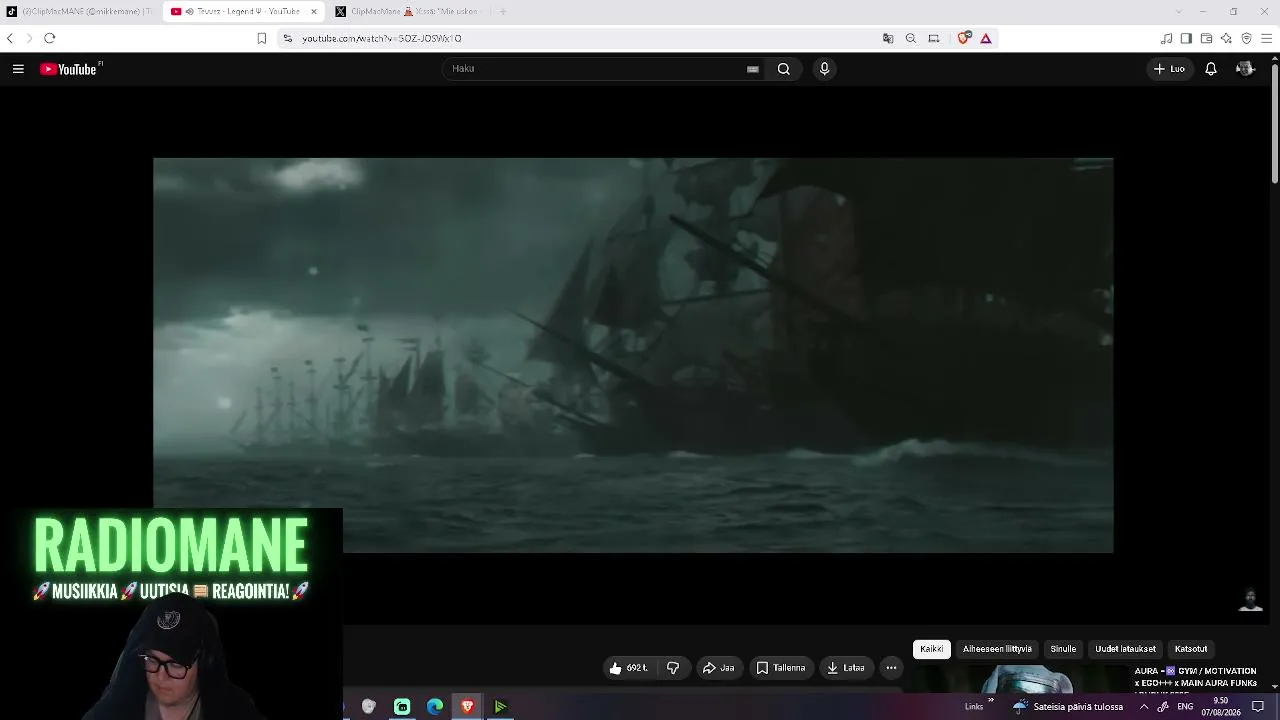Viewport: 1280px width, 720px height.
Task: Go back in browser history
Action: tap(10, 38)
